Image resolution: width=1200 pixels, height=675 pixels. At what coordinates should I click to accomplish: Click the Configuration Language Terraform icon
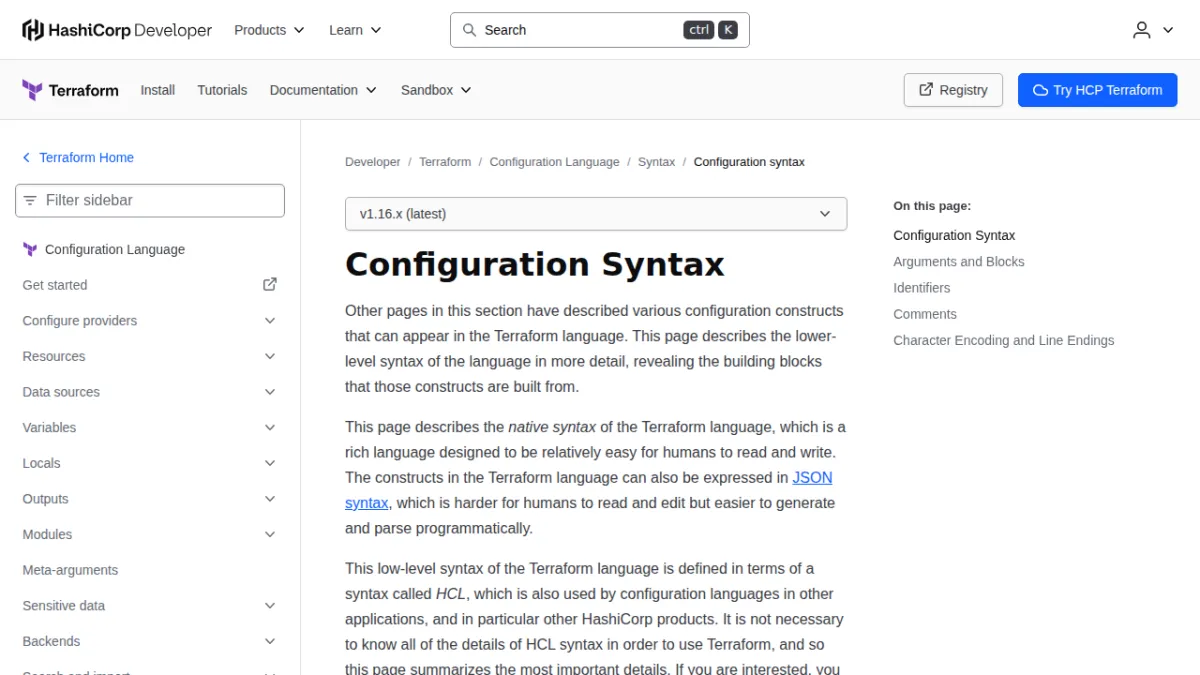pos(30,250)
